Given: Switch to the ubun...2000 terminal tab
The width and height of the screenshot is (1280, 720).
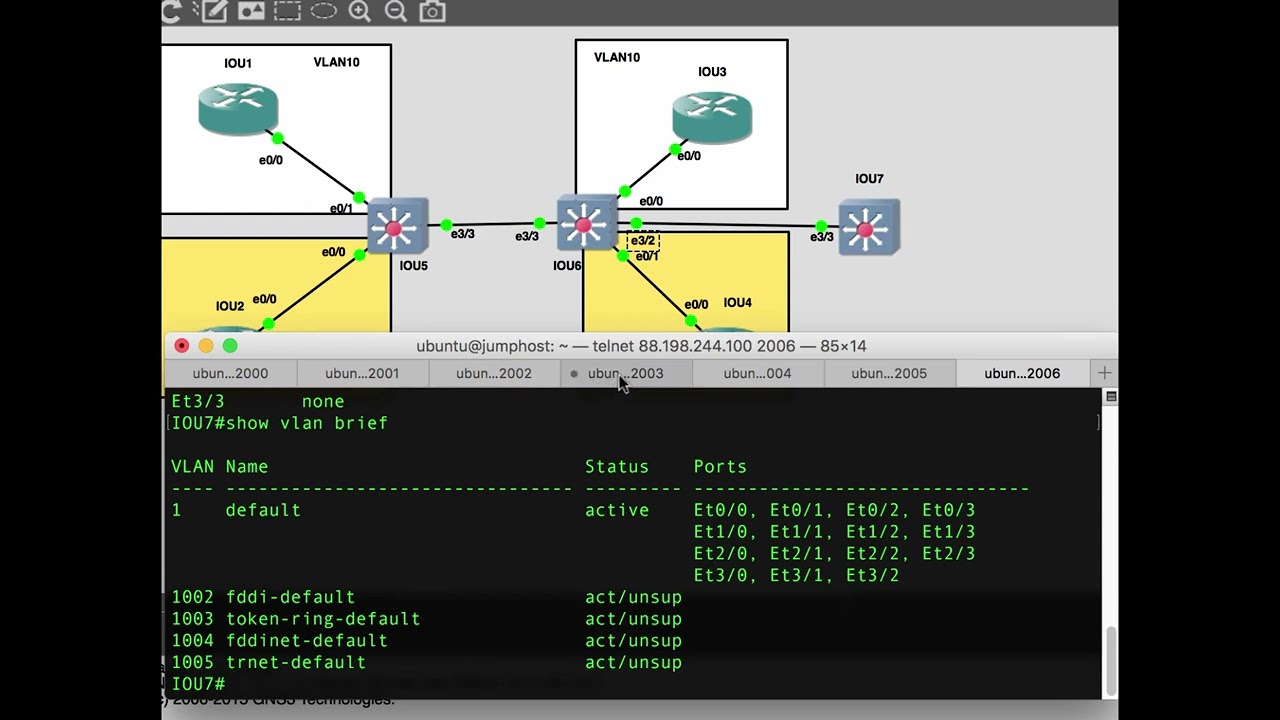Looking at the screenshot, I should pos(230,373).
